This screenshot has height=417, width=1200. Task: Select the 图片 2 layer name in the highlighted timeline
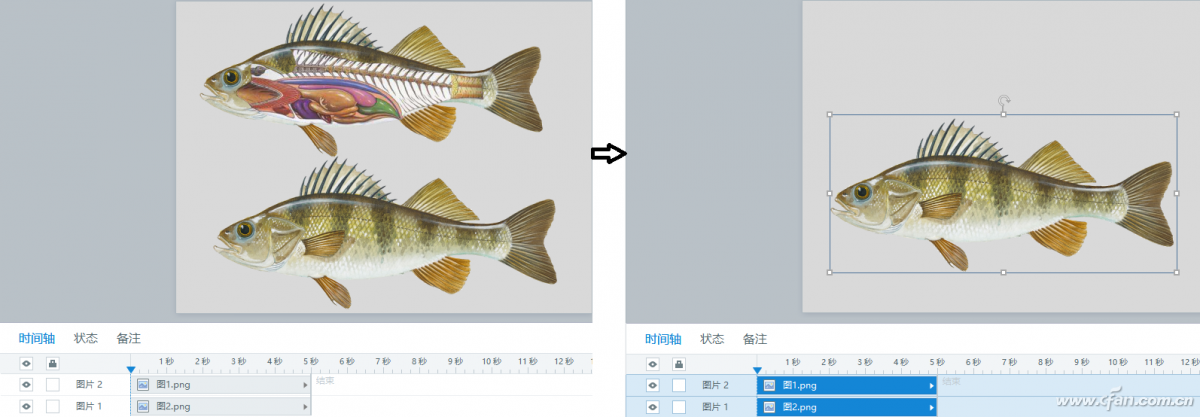tap(715, 385)
